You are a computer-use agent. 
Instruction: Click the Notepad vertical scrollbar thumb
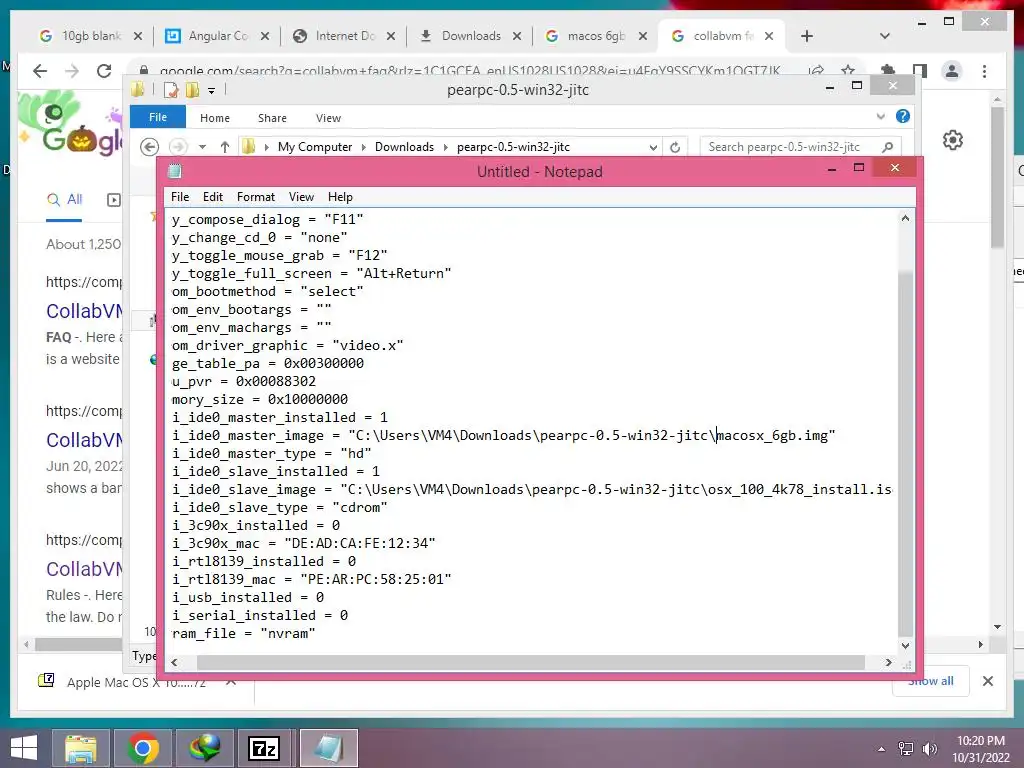click(905, 451)
